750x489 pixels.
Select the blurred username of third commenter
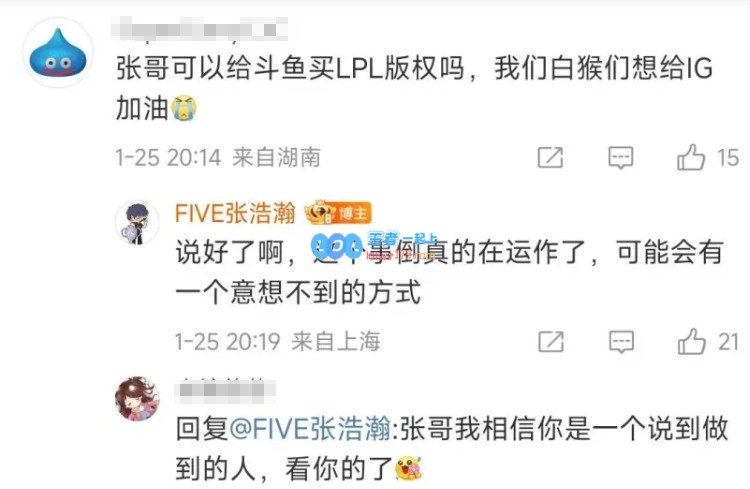click(225, 389)
